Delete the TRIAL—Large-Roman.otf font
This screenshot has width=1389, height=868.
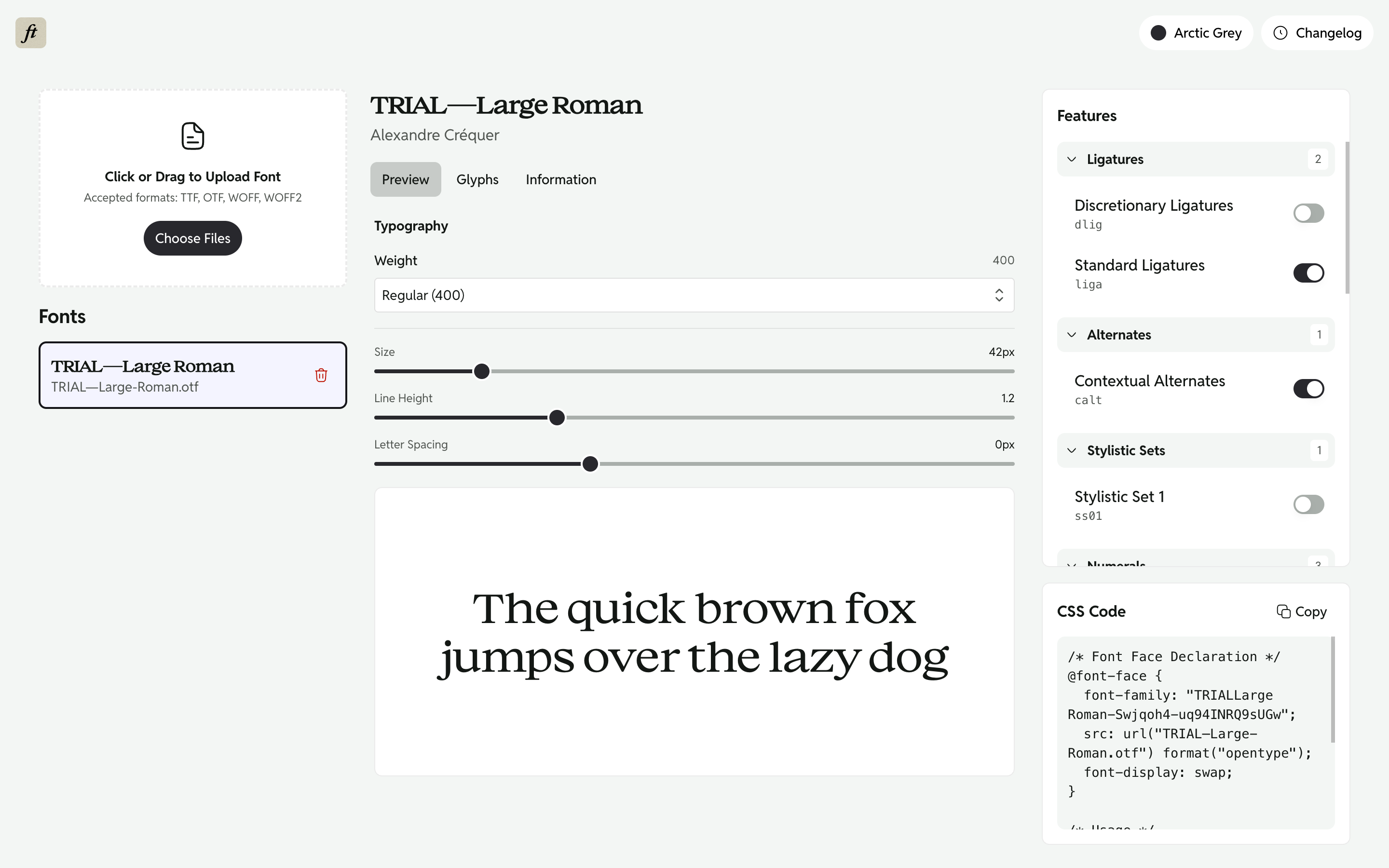[x=321, y=375]
